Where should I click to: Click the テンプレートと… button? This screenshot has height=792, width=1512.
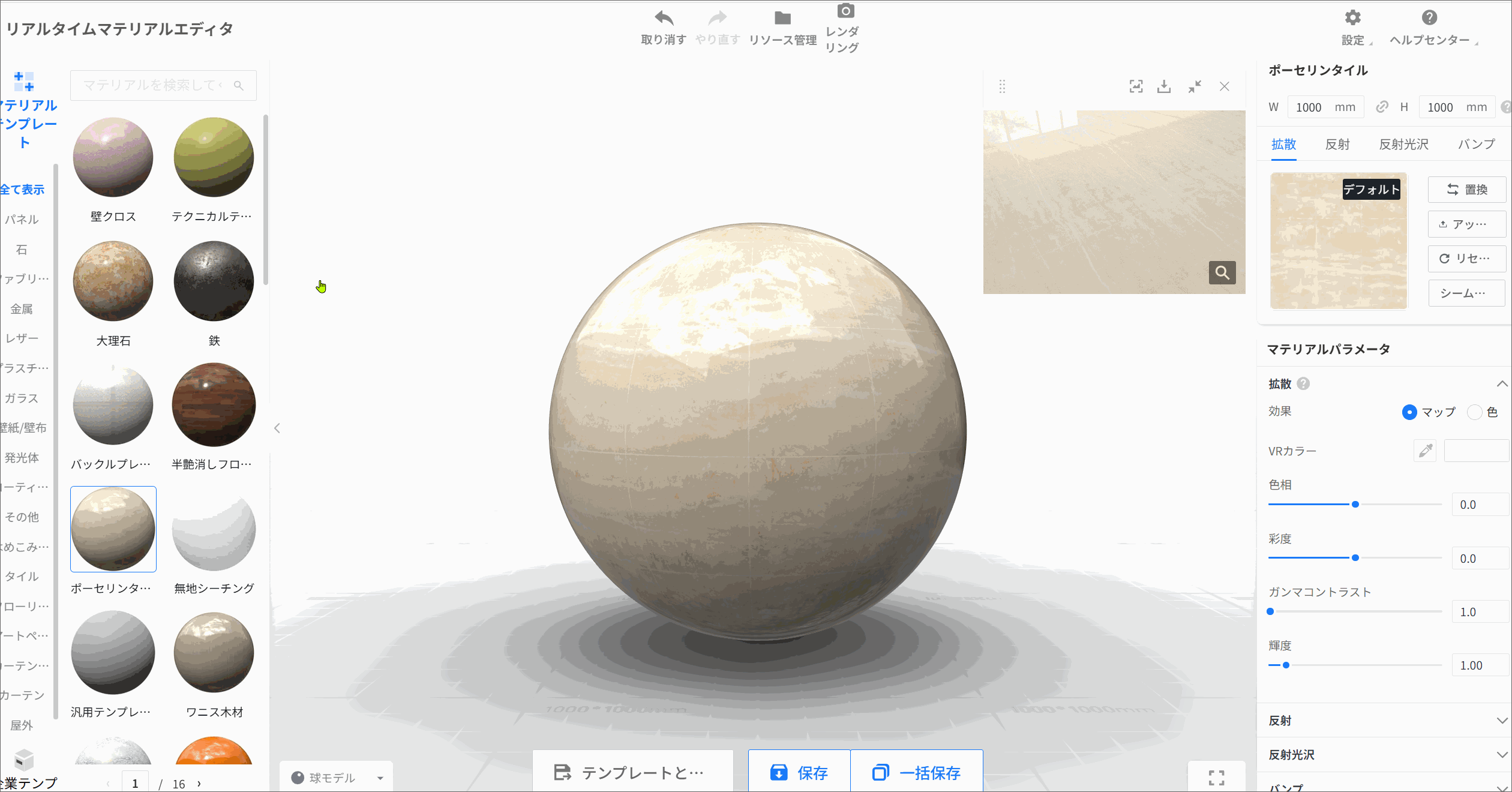(632, 772)
